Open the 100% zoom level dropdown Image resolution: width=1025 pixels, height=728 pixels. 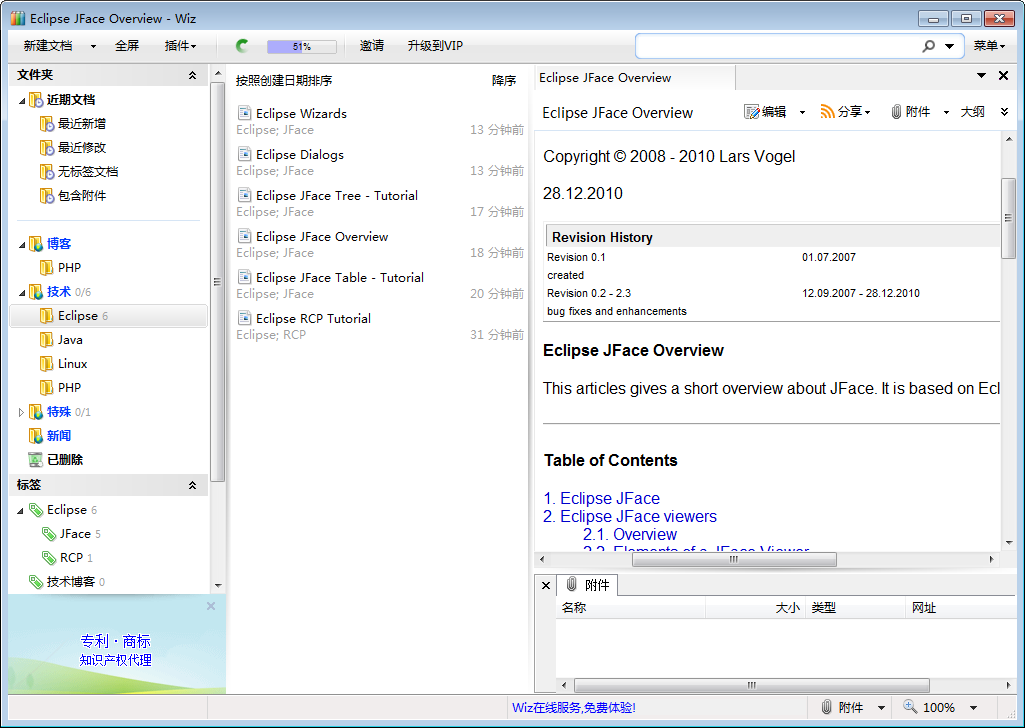coord(973,708)
